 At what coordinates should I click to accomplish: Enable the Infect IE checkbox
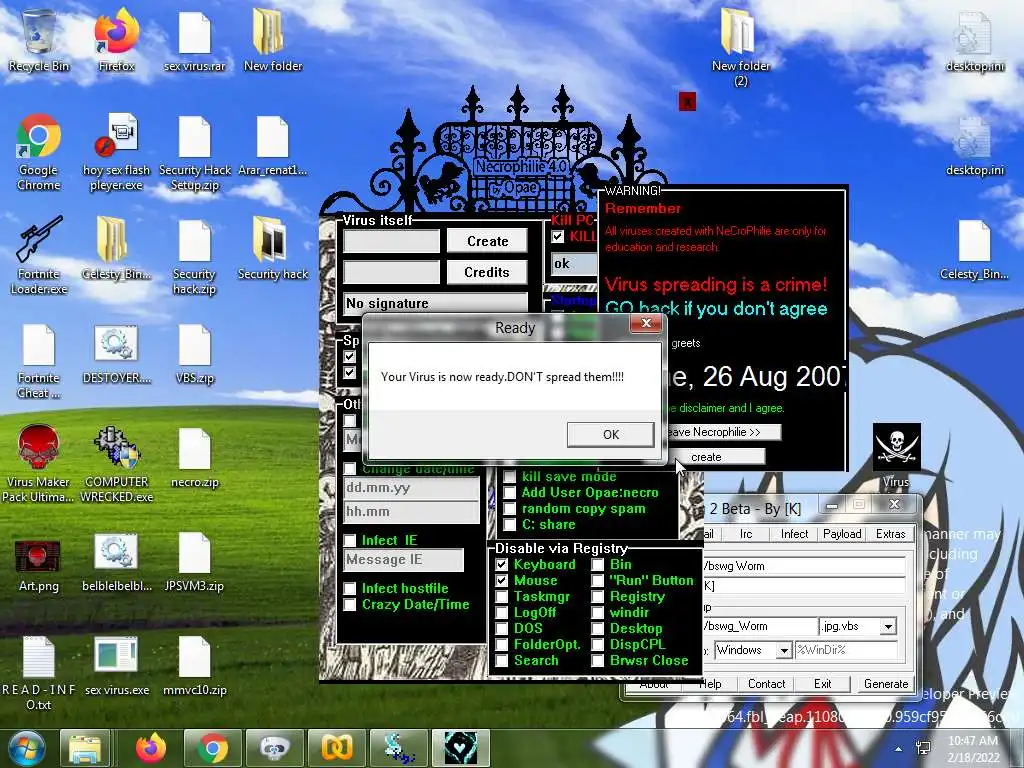click(350, 541)
